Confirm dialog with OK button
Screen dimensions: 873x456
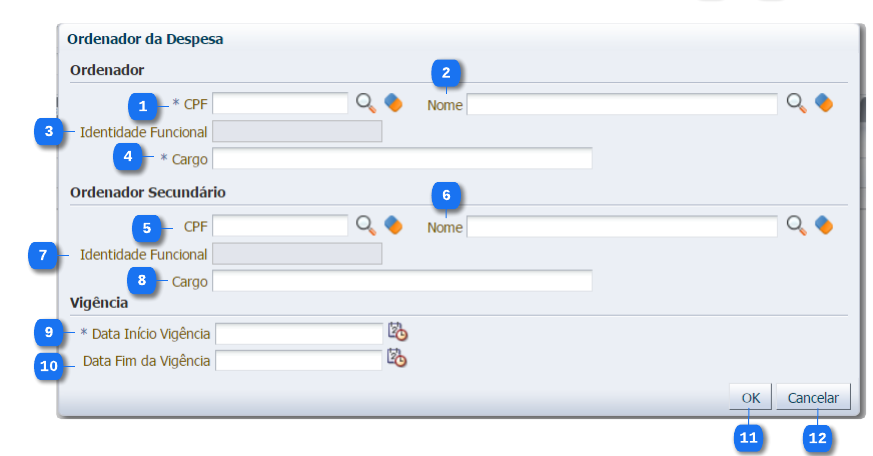pos(750,398)
